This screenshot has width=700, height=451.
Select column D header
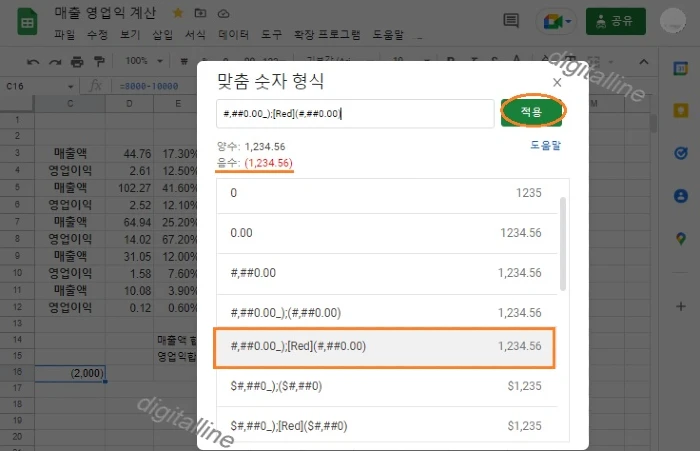point(129,104)
